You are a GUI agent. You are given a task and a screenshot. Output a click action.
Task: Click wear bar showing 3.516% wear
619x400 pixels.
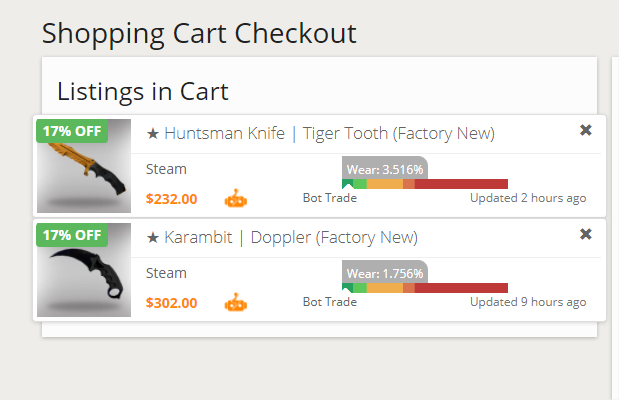(x=425, y=184)
